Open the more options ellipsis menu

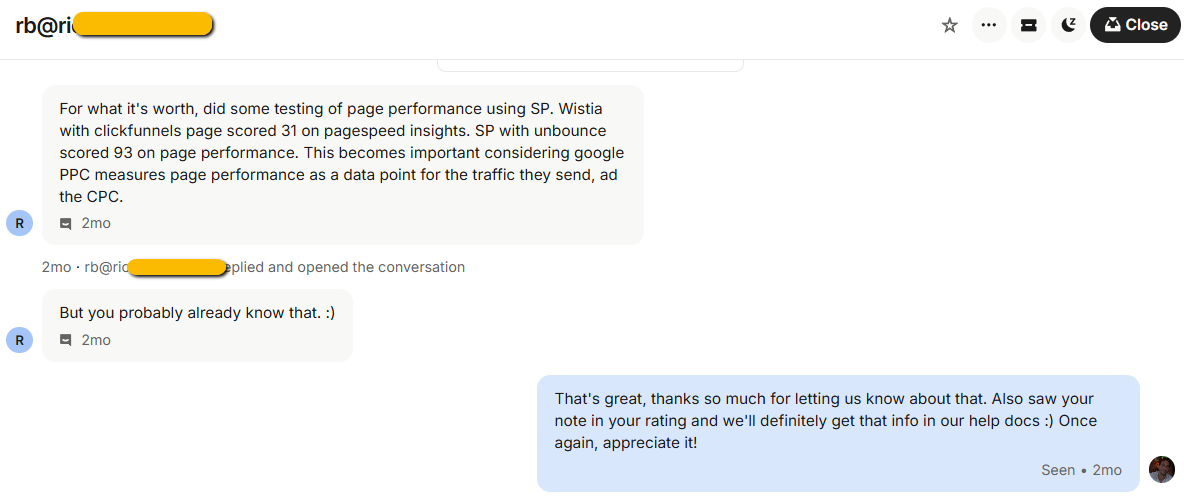[989, 26]
